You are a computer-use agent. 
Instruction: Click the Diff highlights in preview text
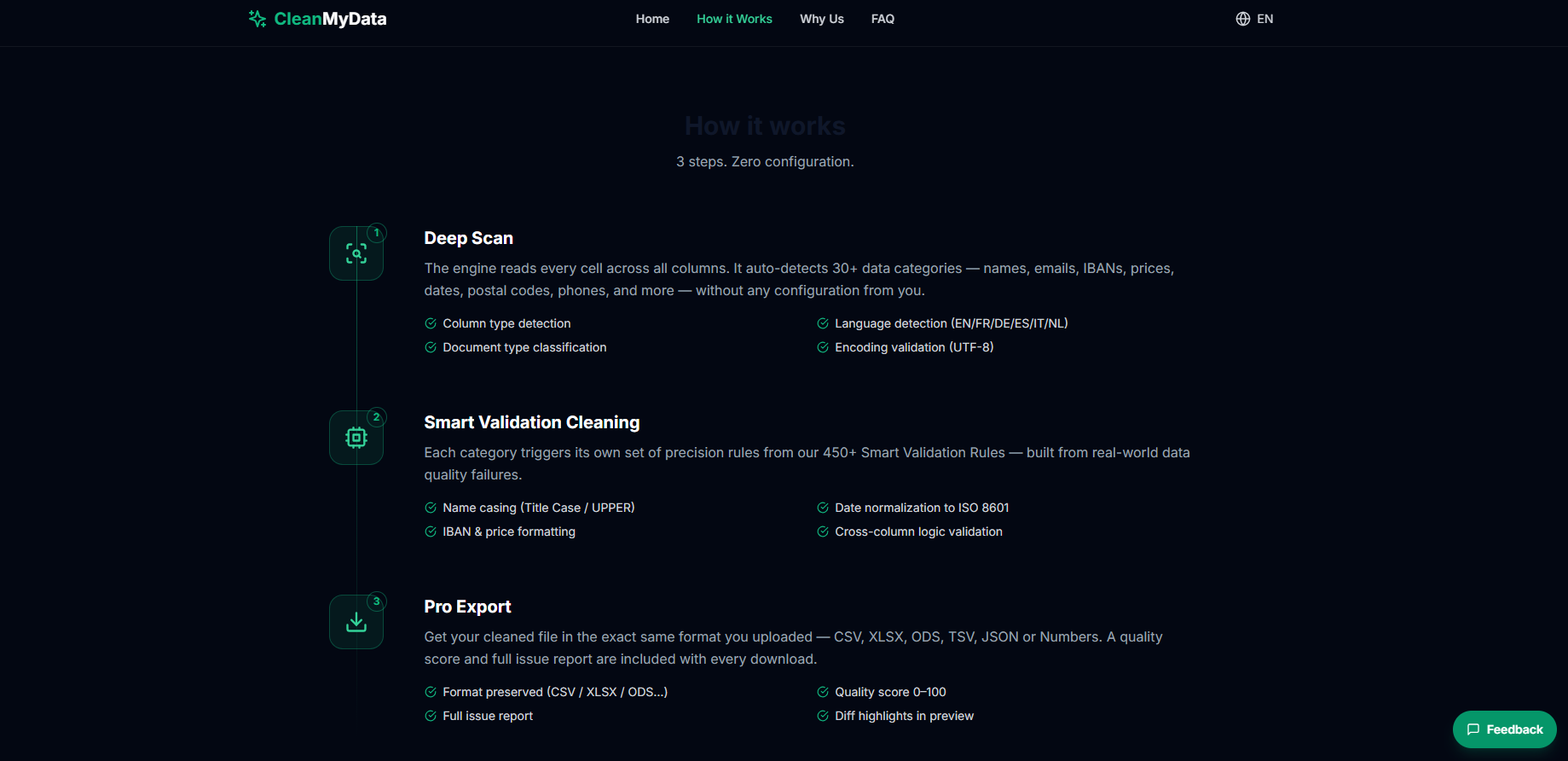[x=904, y=716]
